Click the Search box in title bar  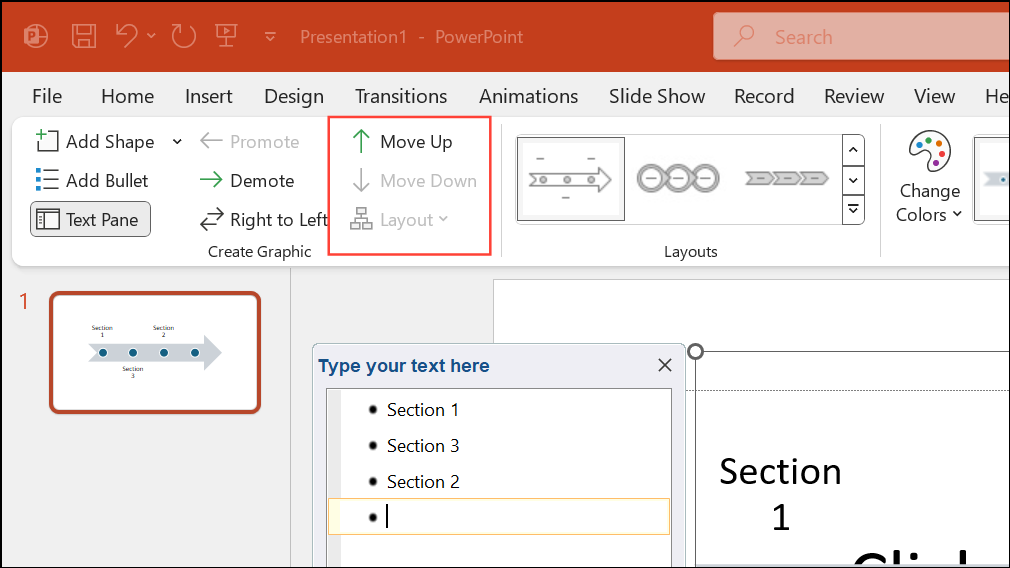[860, 37]
